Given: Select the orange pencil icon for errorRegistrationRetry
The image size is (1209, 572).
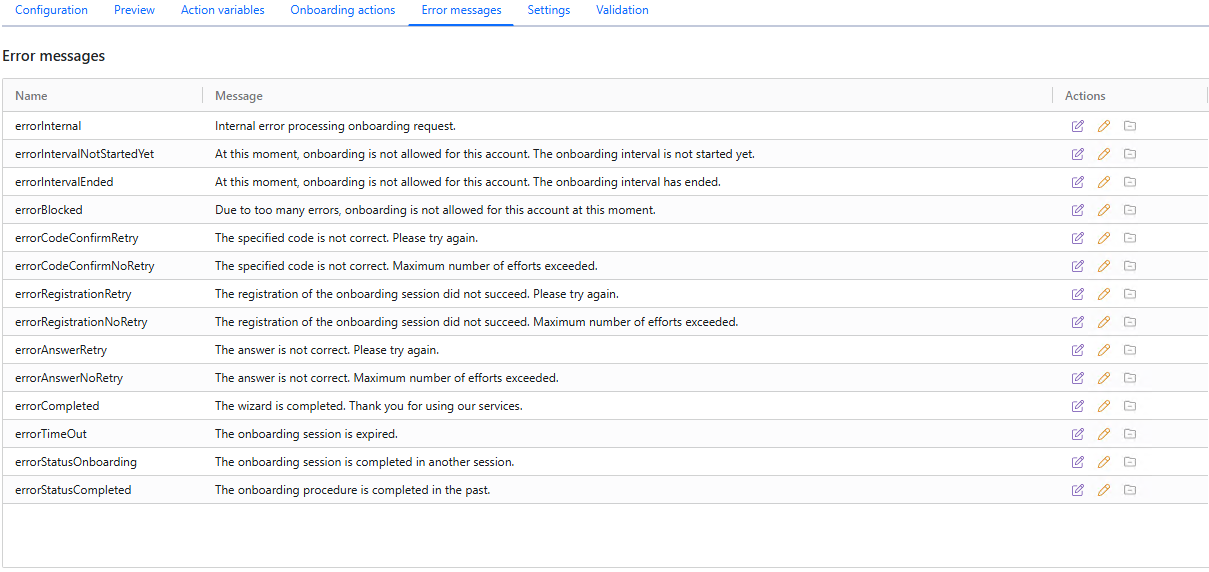Looking at the screenshot, I should pos(1104,294).
